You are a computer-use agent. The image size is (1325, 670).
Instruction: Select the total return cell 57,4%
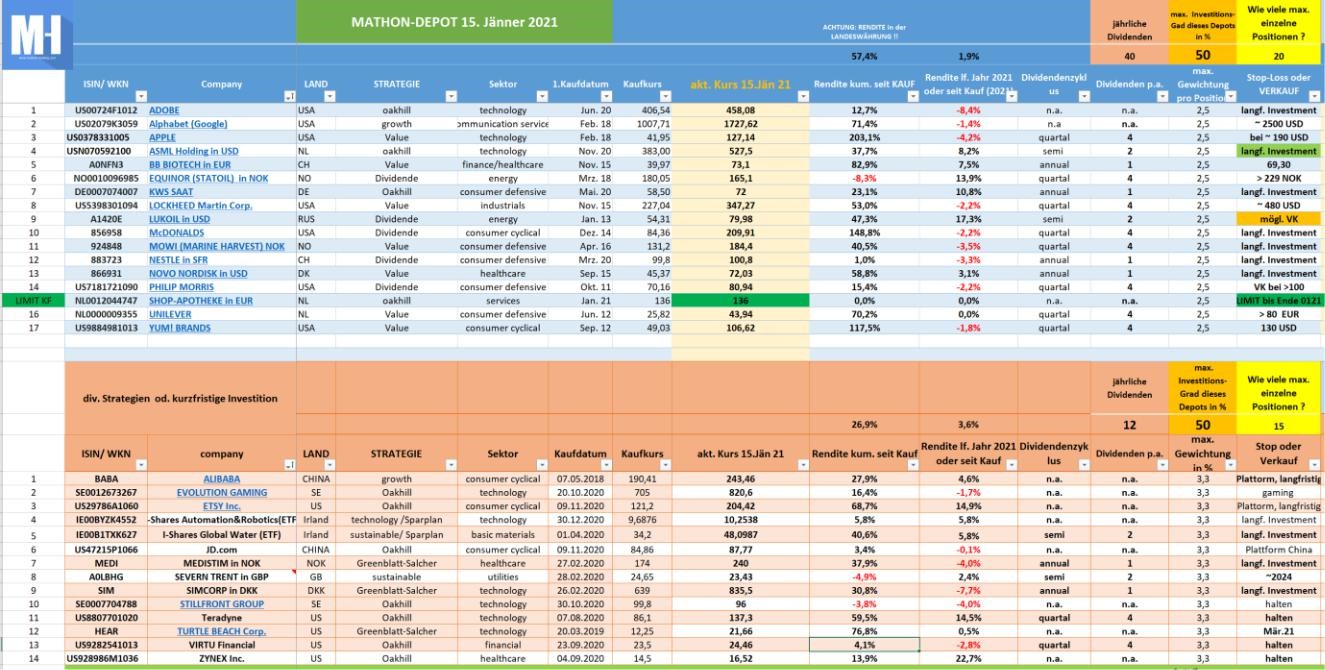[864, 57]
